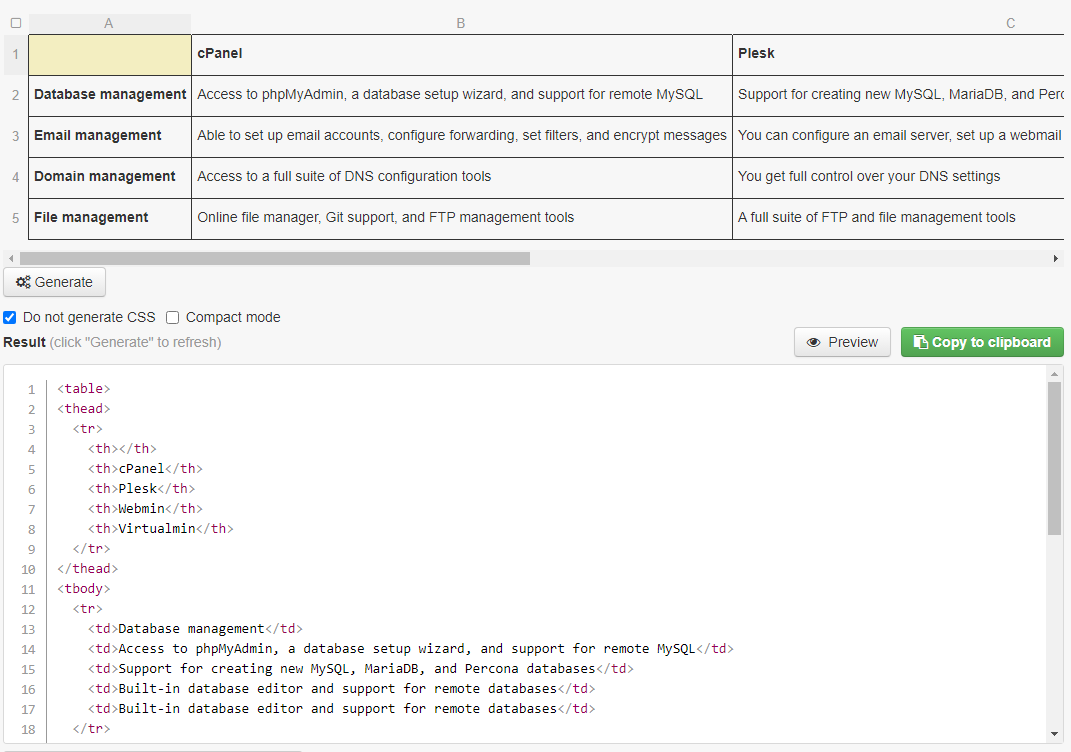Uncheck the 'Do not generate CSS' checkbox
1071x752 pixels.
tap(10, 318)
